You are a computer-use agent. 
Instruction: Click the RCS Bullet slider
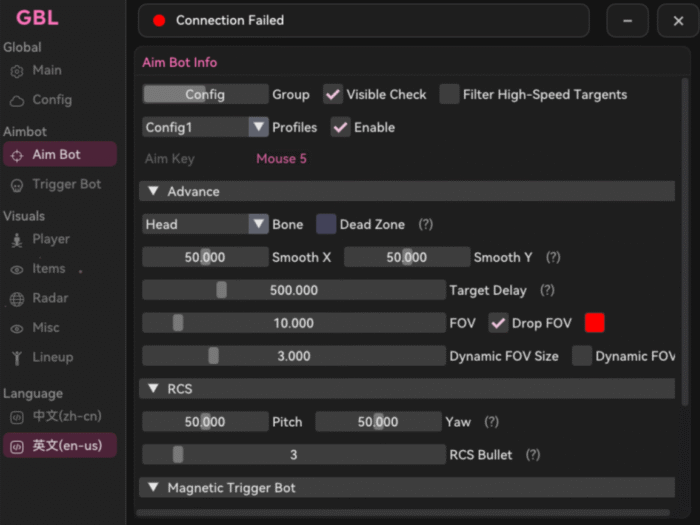pos(294,454)
